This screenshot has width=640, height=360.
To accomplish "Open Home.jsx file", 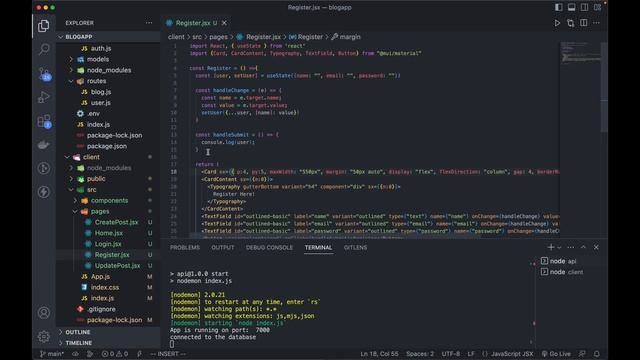I will (x=108, y=233).
